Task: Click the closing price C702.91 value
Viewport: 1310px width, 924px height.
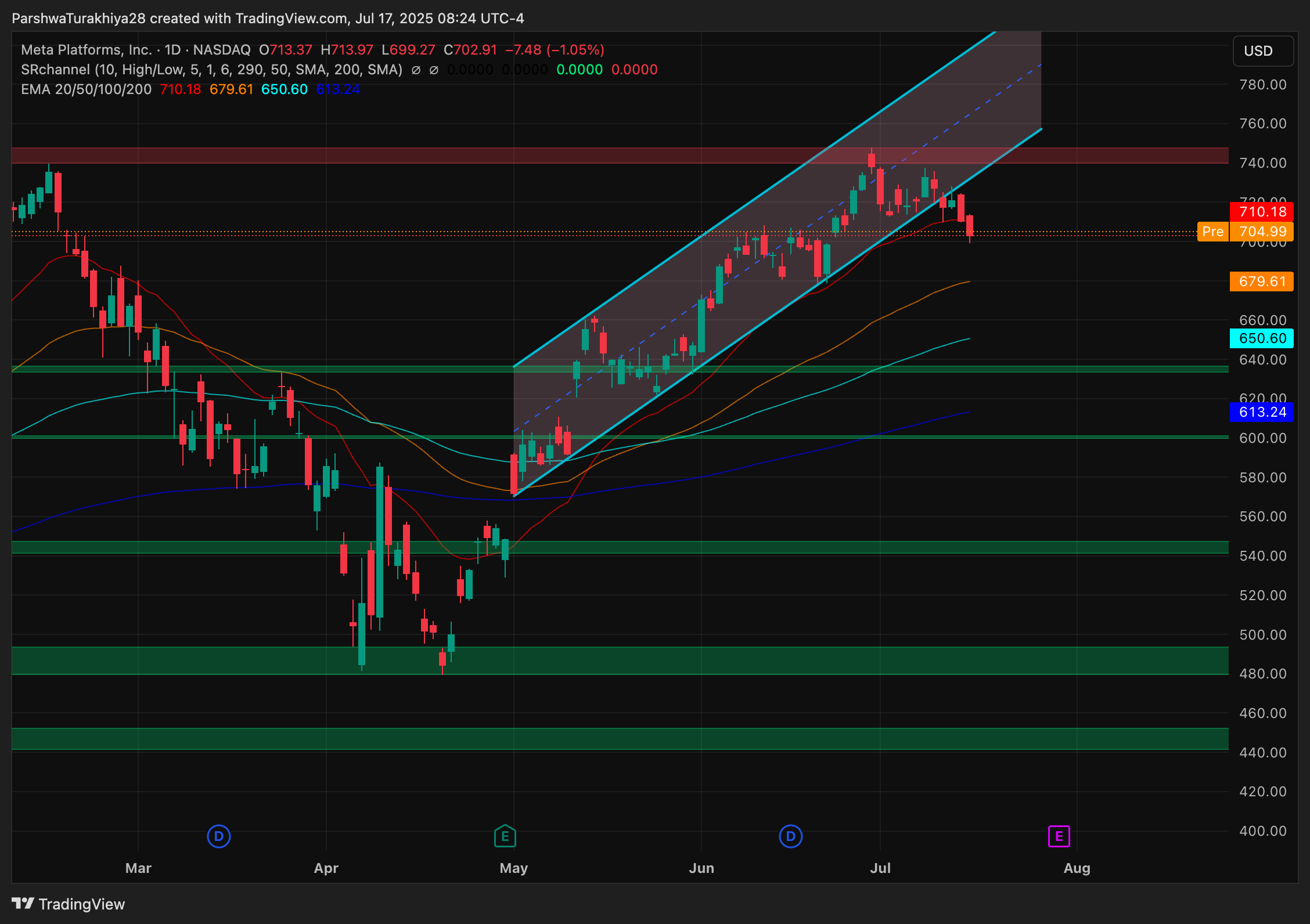Action: point(470,50)
